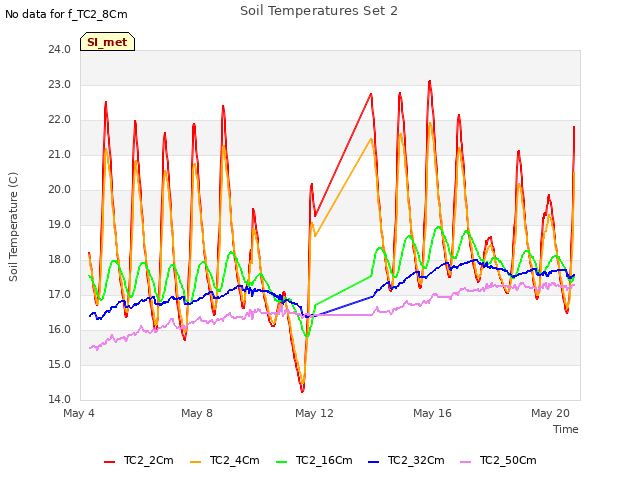Click the 19.0 y-axis tick label
The height and width of the screenshot is (480, 640).
pos(60,224)
